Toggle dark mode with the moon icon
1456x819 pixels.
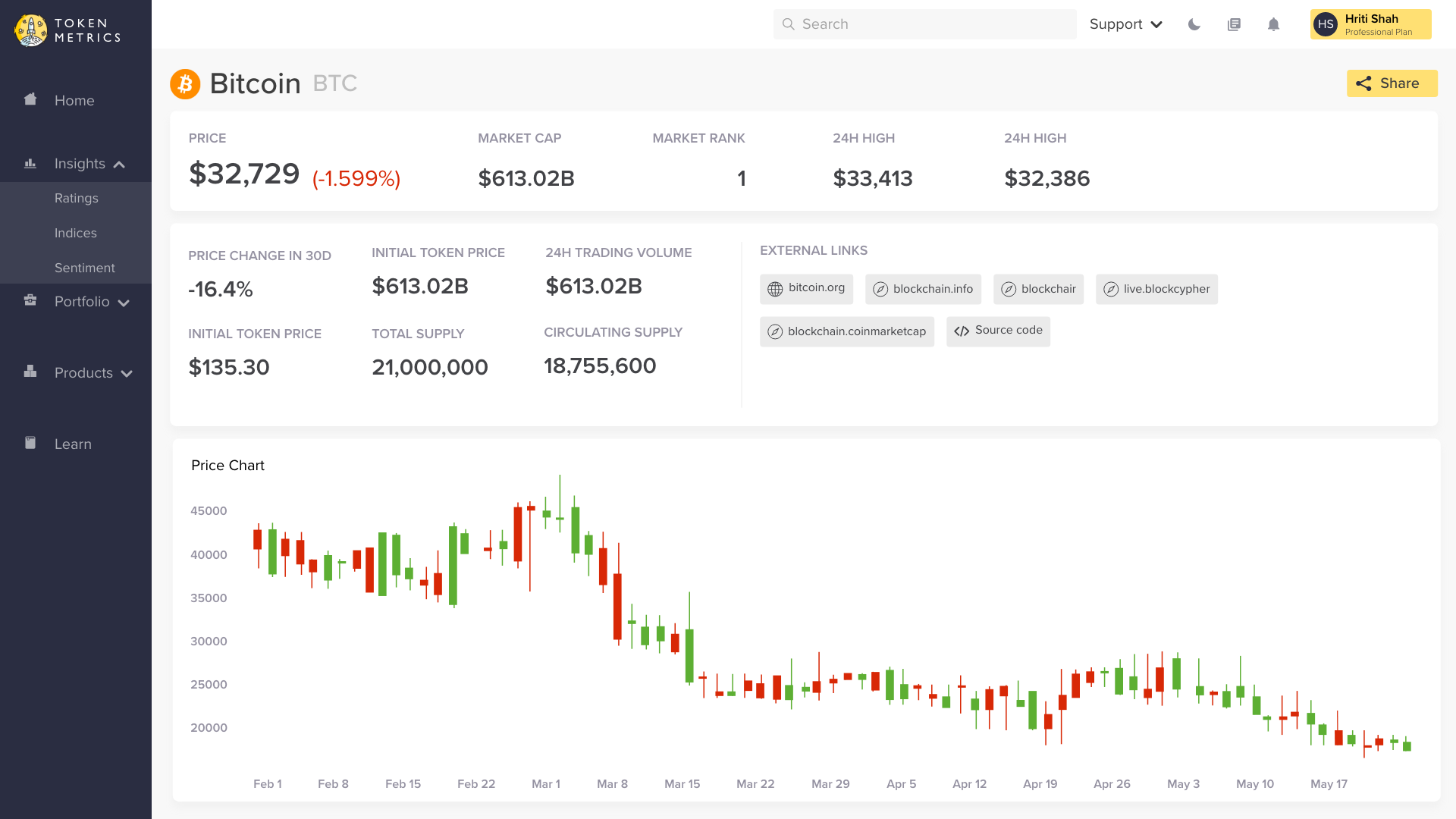click(1194, 24)
